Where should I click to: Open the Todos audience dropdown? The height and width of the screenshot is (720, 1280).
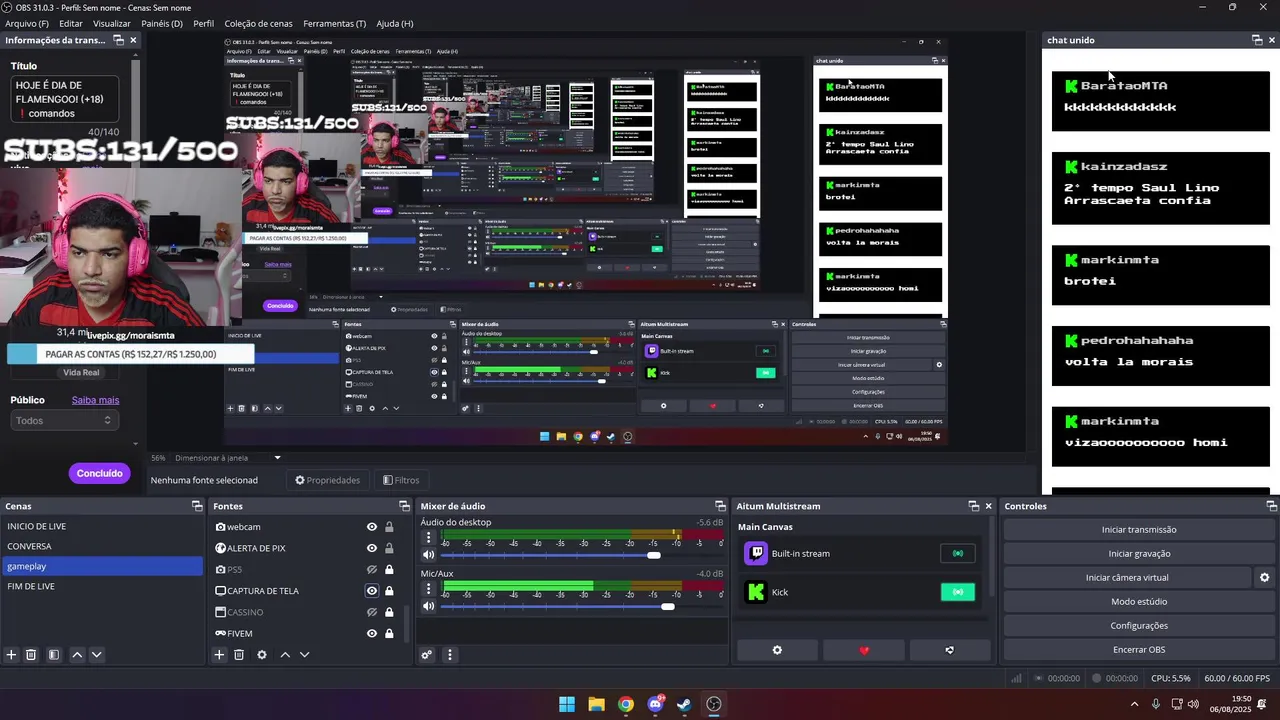coord(64,421)
